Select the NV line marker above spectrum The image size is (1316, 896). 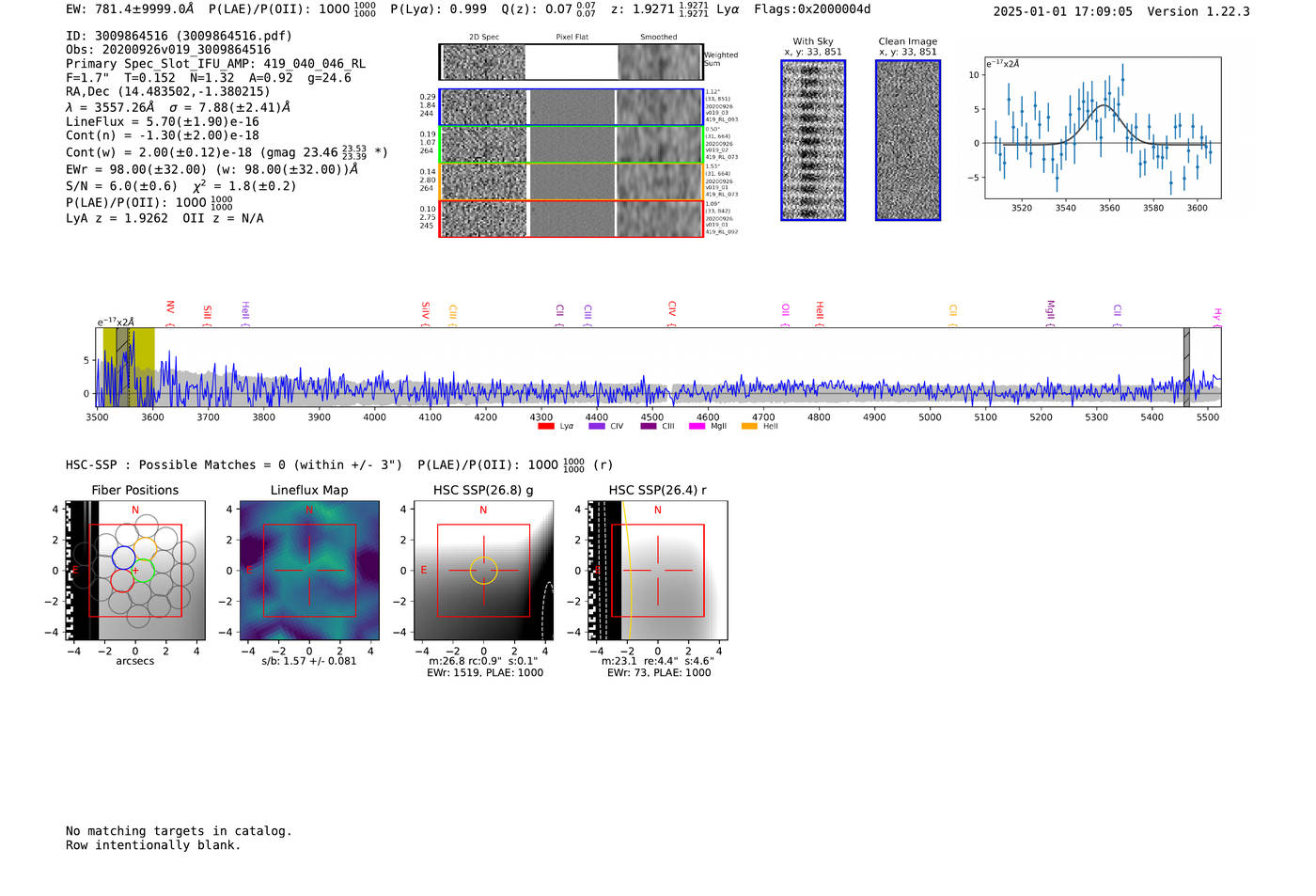click(x=170, y=313)
